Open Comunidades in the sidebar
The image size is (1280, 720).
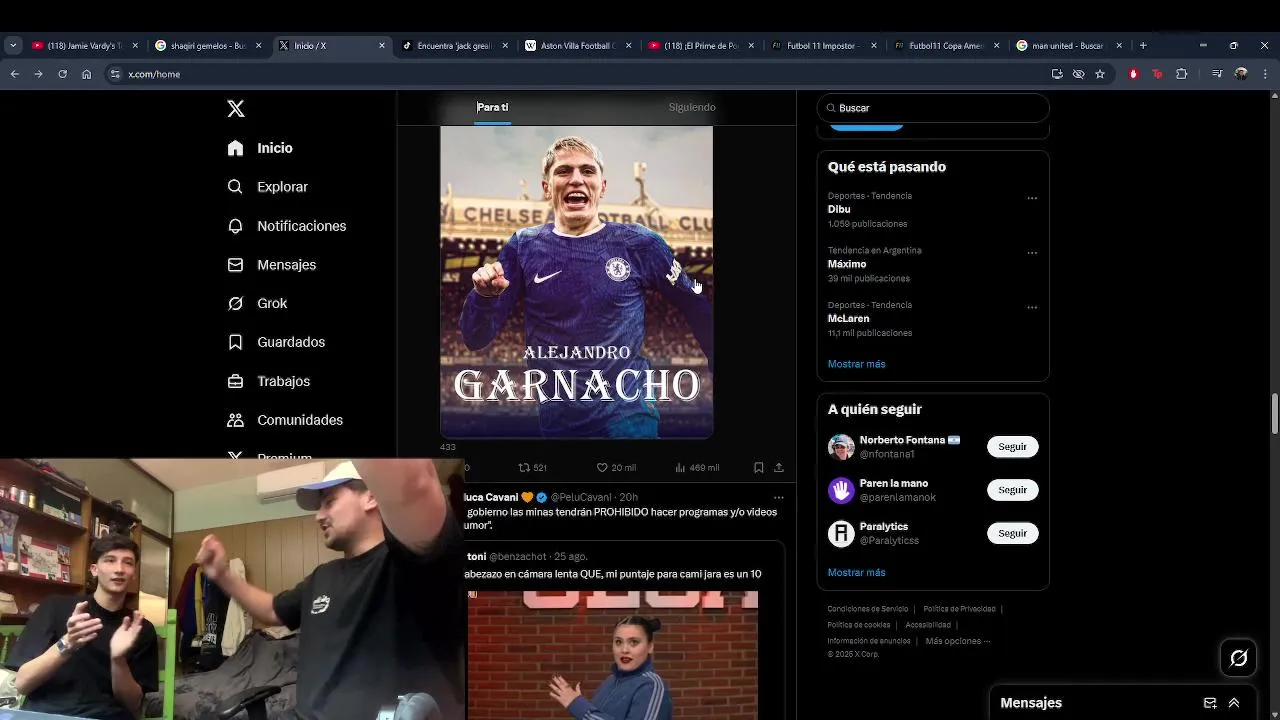click(x=285, y=420)
